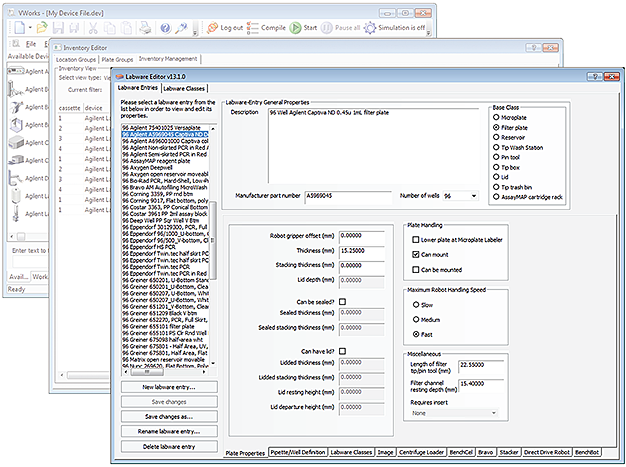
Task: Click the Pause all toolbar icon
Action: click(x=326, y=28)
